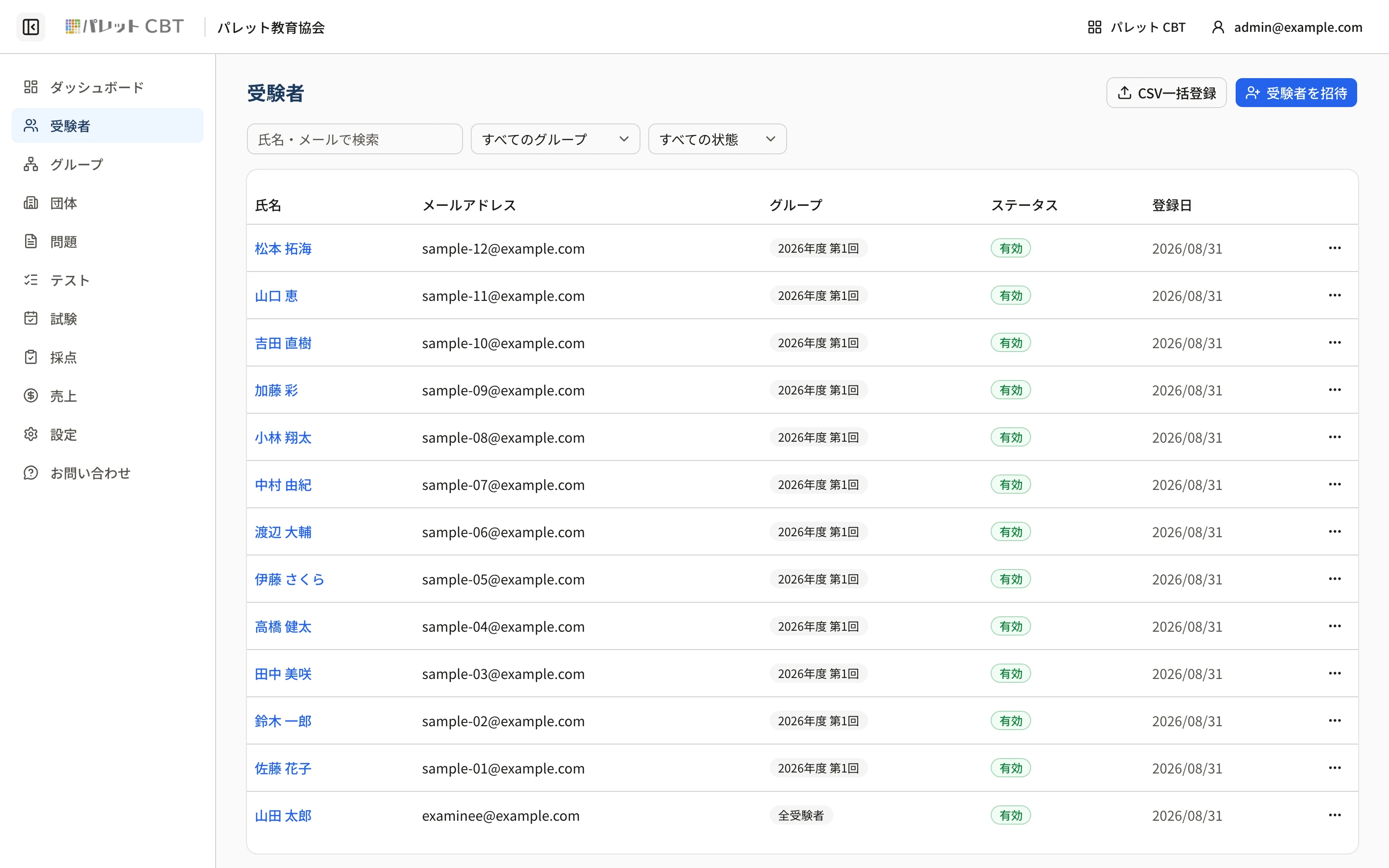
Task: Open 問題 in the sidebar
Action: (x=108, y=242)
